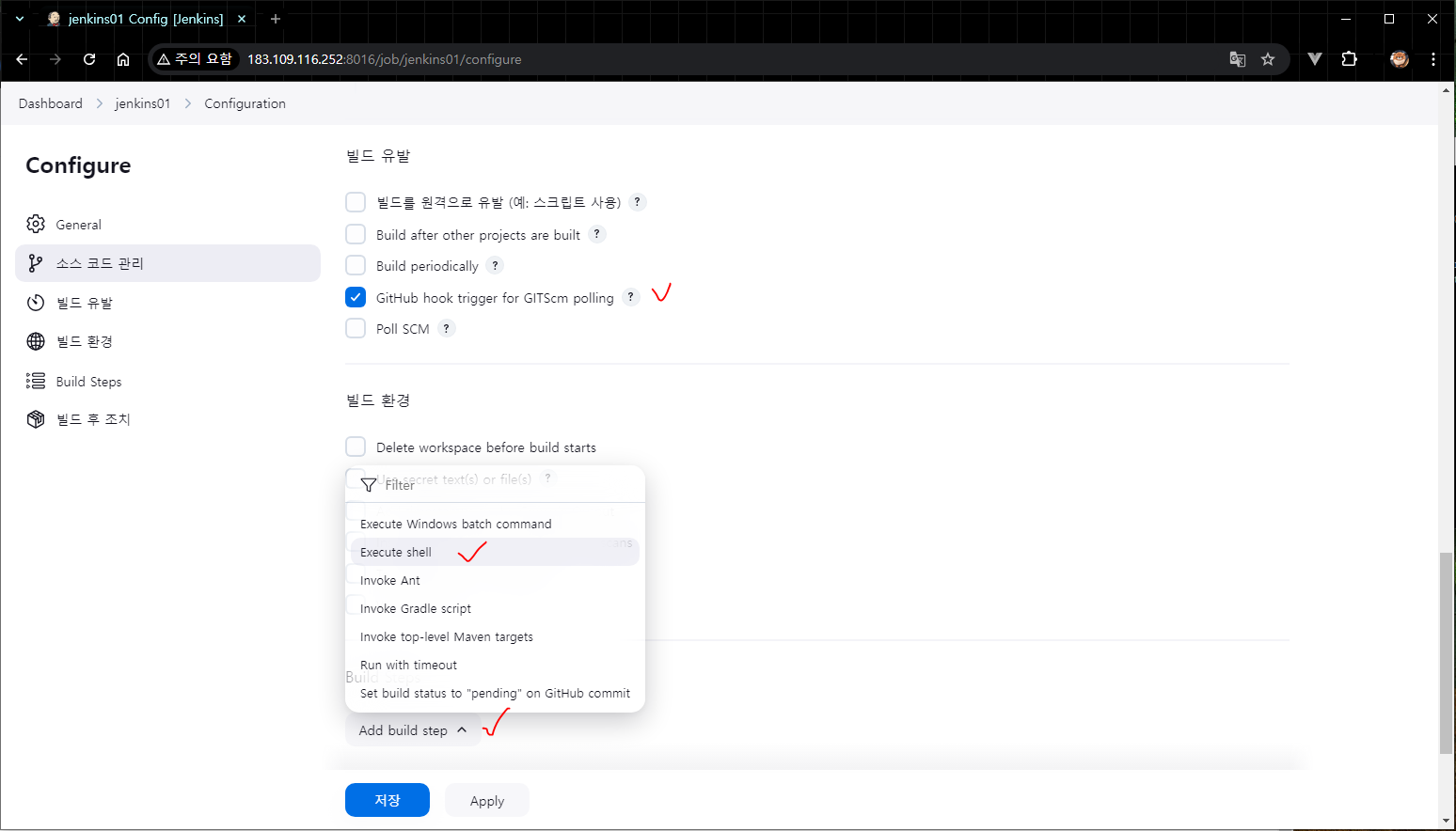Open the browser three-dot menu
This screenshot has width=1456, height=831.
tap(1433, 59)
